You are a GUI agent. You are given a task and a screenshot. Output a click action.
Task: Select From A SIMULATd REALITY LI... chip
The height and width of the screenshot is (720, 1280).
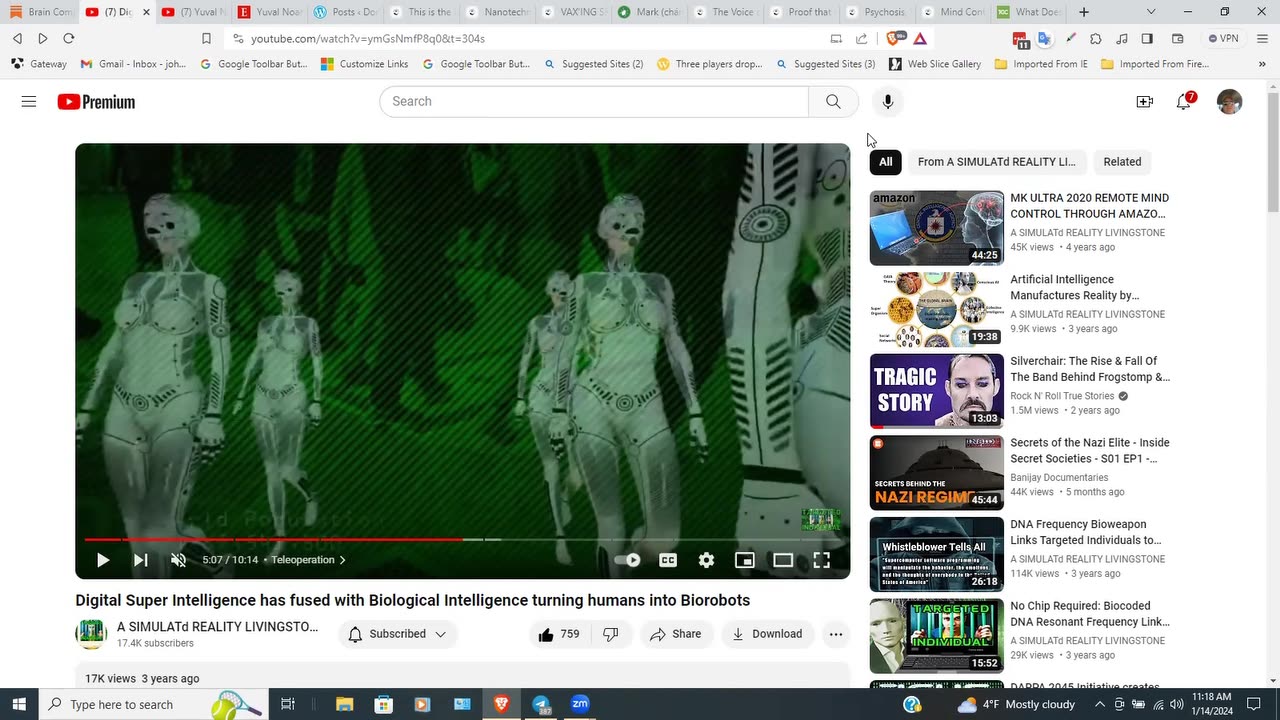point(996,162)
